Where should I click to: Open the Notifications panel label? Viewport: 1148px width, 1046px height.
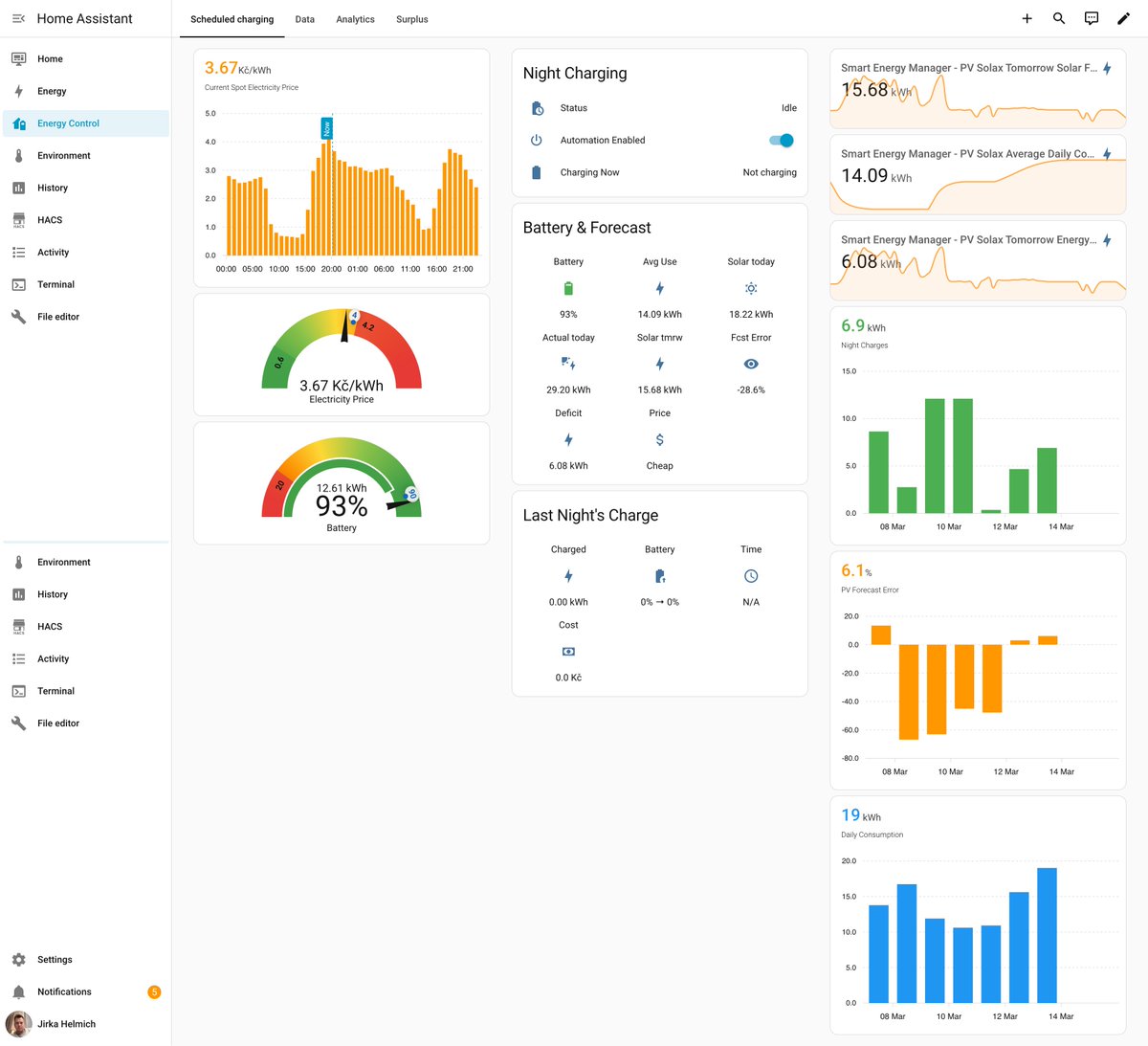point(64,991)
